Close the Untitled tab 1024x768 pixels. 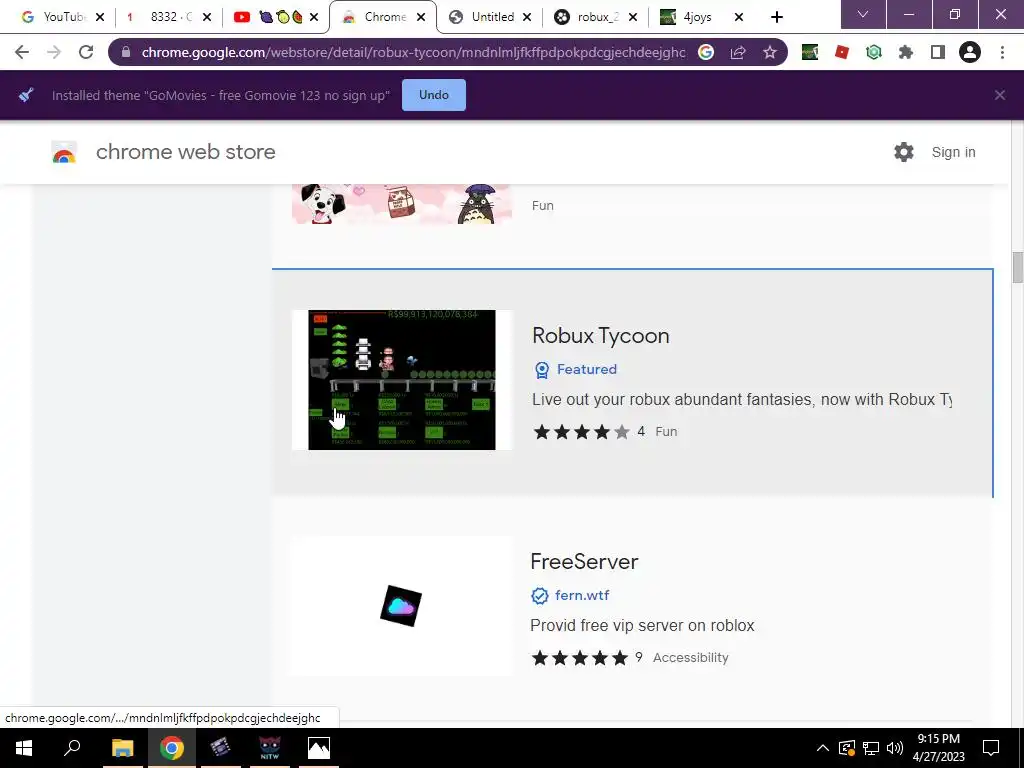pos(527,17)
